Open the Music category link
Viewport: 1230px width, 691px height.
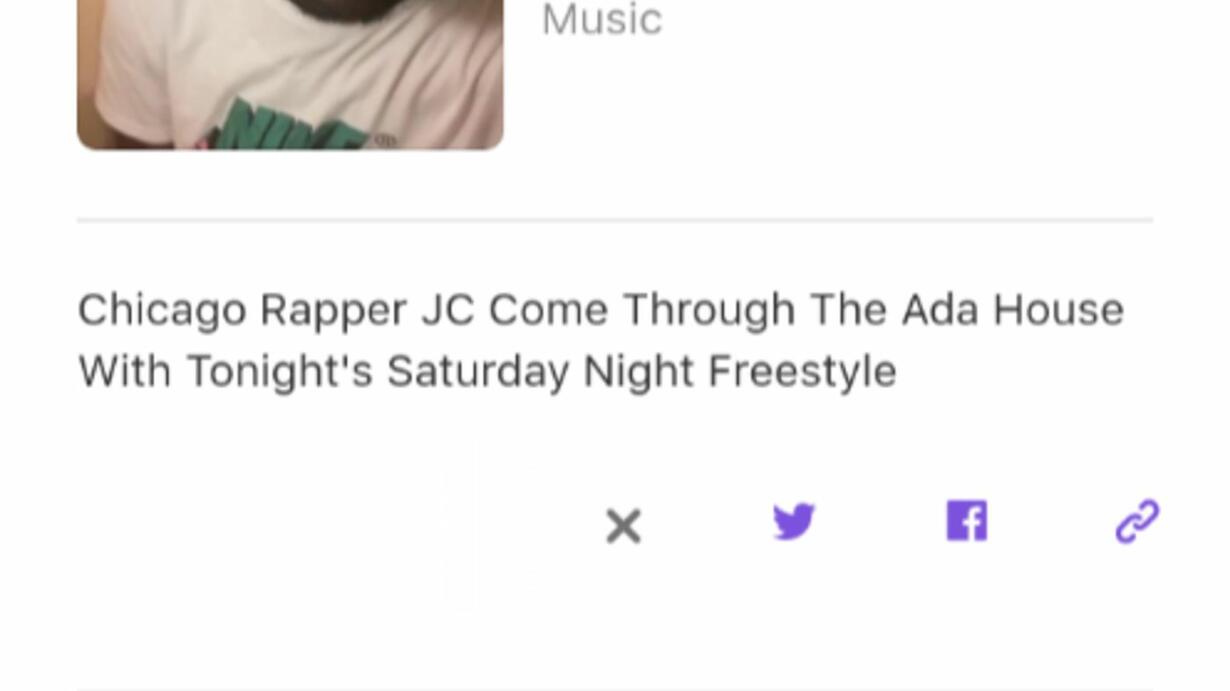click(x=602, y=19)
